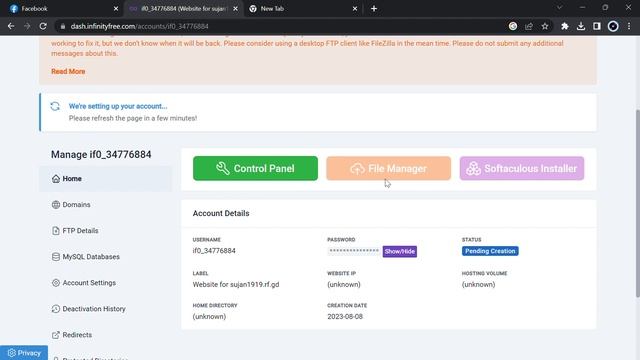Switch to the Facebook tab
The image size is (640, 360).
(63, 9)
